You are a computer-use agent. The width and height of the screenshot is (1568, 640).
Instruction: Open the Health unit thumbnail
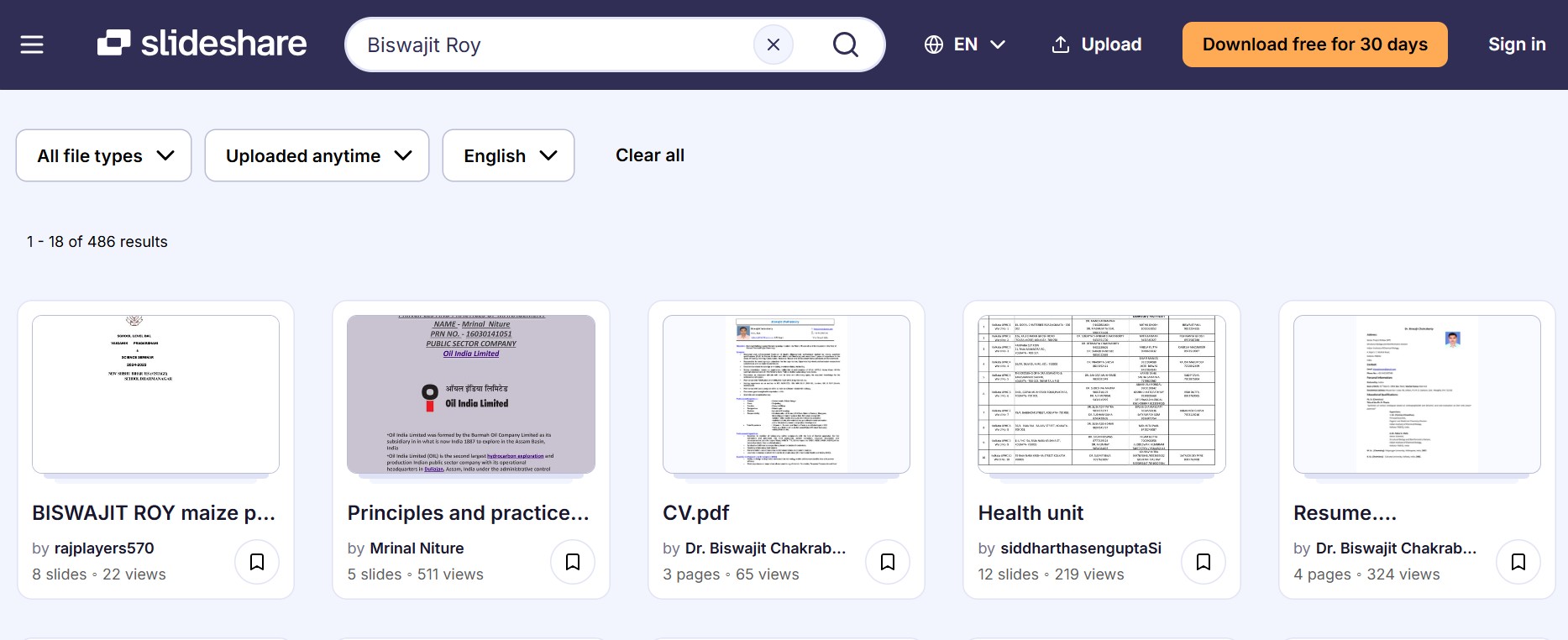1101,394
